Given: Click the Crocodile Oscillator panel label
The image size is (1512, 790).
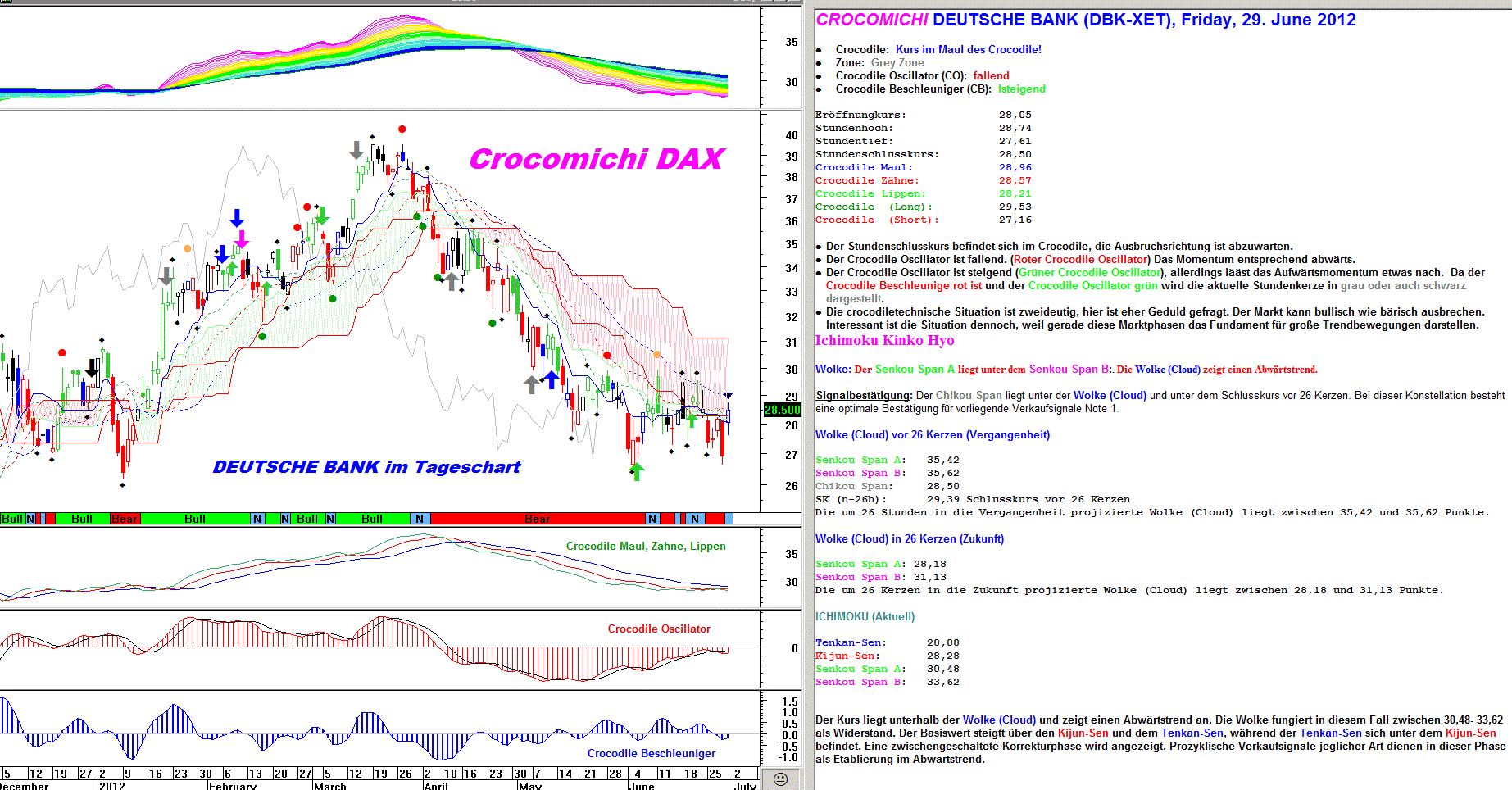Looking at the screenshot, I should pos(659,629).
